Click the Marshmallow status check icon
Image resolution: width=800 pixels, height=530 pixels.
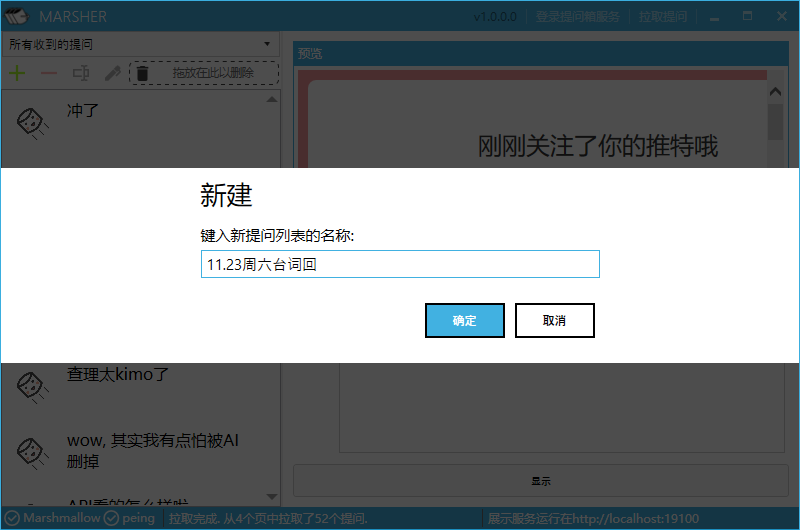pyautogui.click(x=12, y=518)
